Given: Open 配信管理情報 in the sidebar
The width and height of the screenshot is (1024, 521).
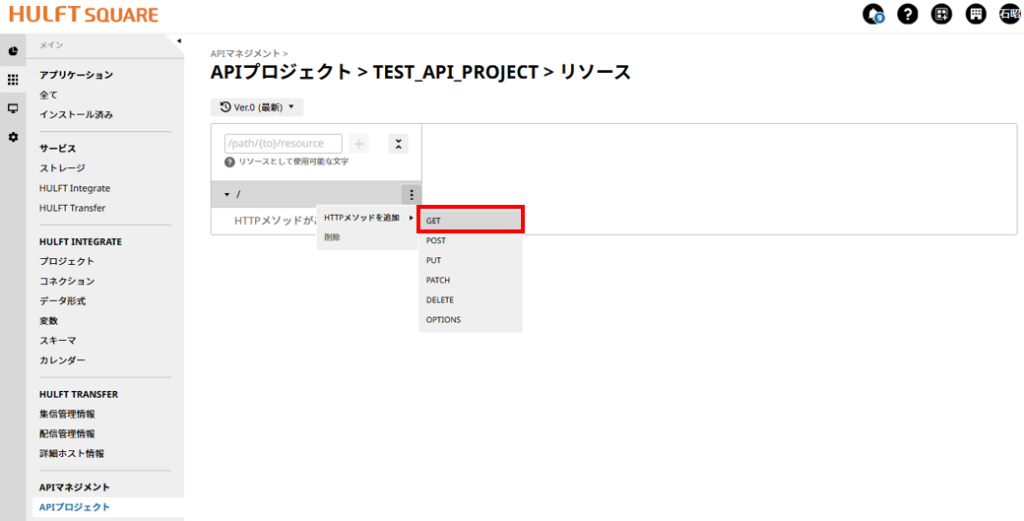Looking at the screenshot, I should (67, 434).
